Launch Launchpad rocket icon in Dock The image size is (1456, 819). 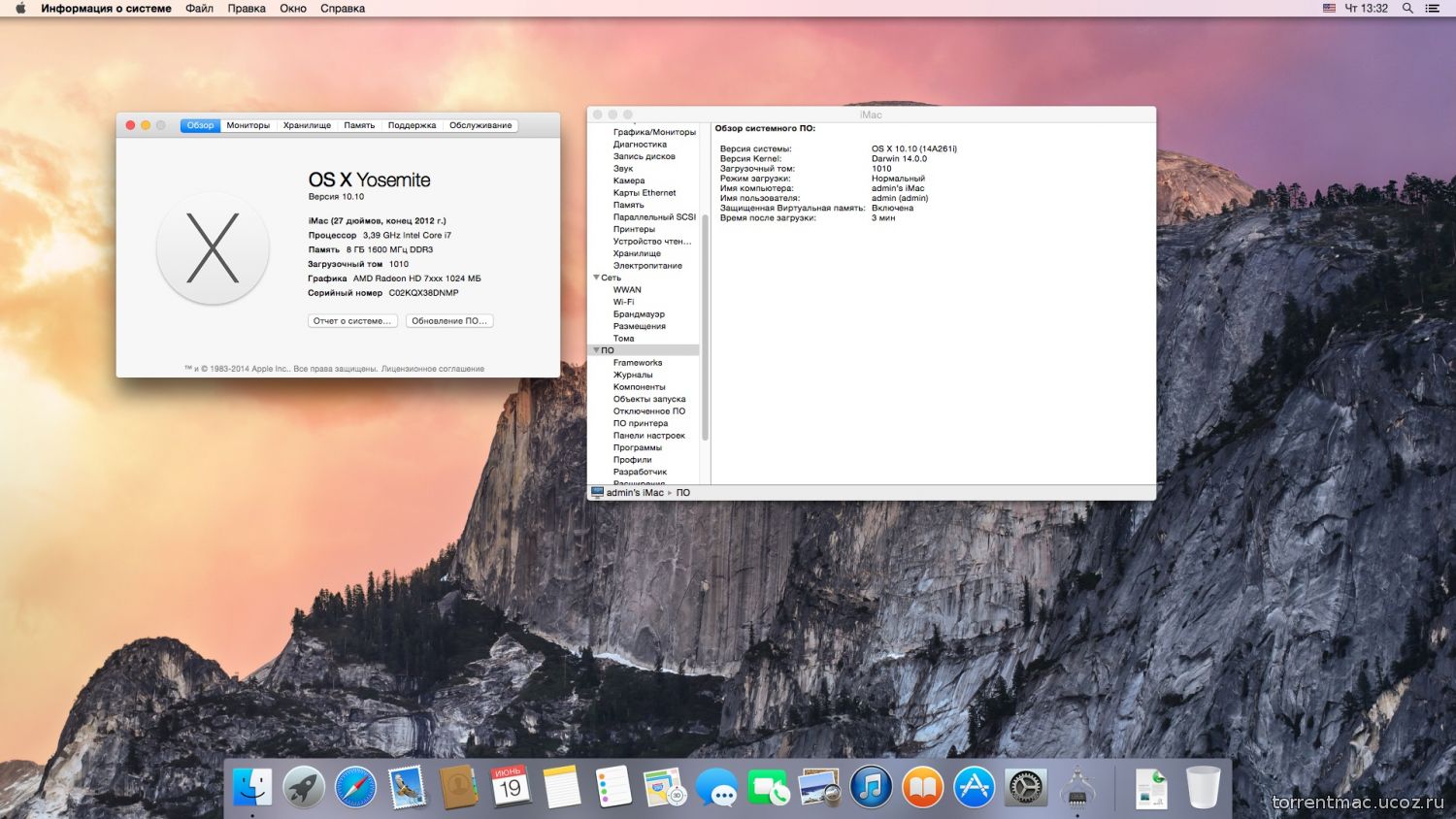(304, 787)
